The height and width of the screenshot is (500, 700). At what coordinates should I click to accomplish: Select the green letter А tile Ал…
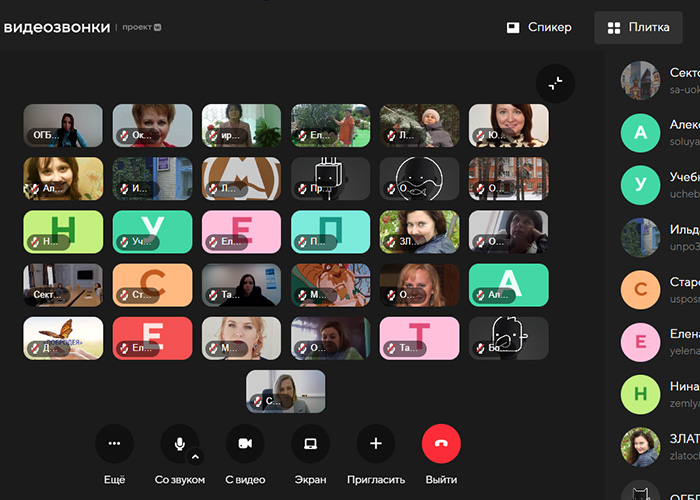[x=508, y=285]
